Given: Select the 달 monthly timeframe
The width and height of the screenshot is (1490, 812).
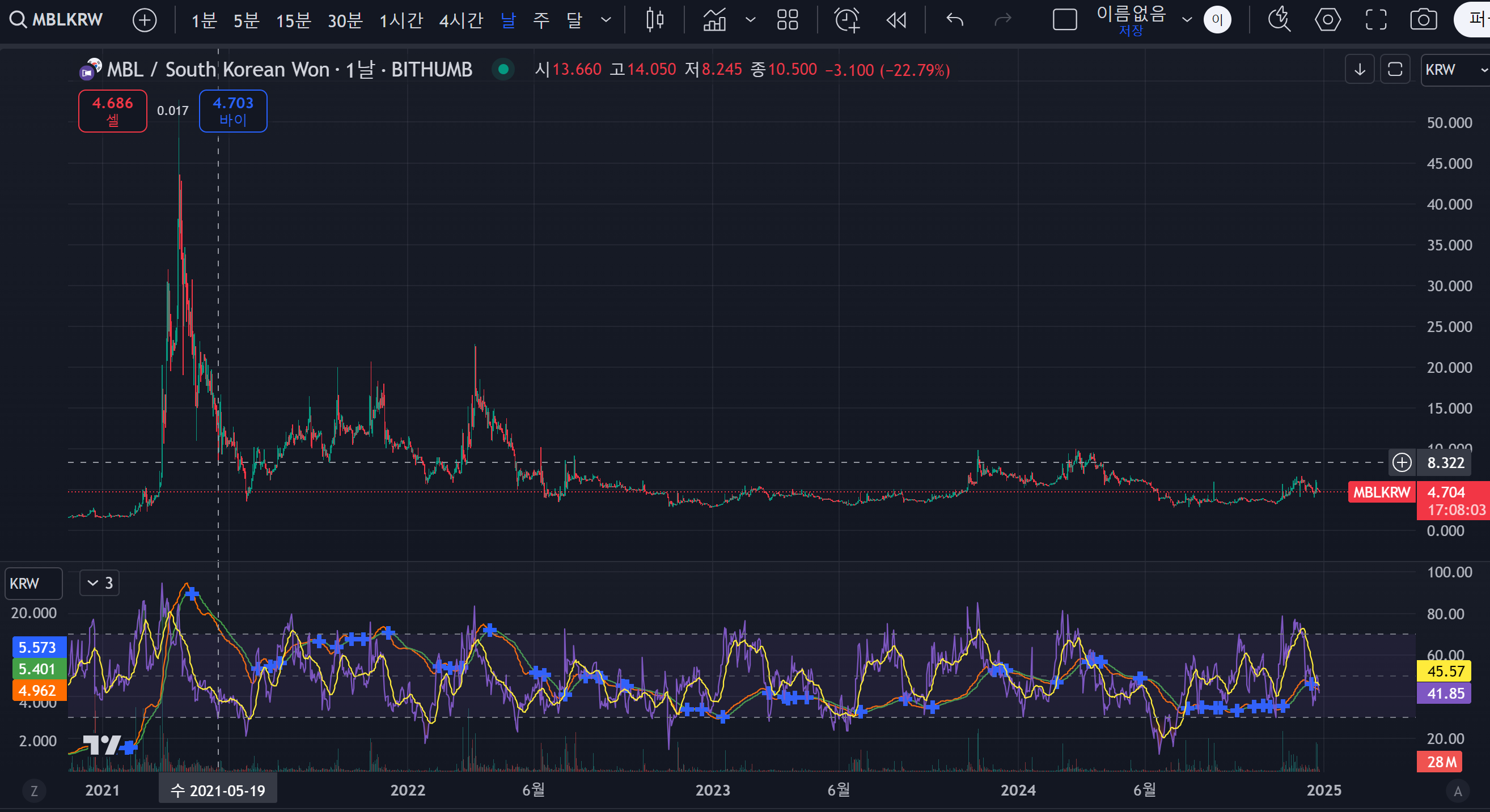Looking at the screenshot, I should [574, 21].
